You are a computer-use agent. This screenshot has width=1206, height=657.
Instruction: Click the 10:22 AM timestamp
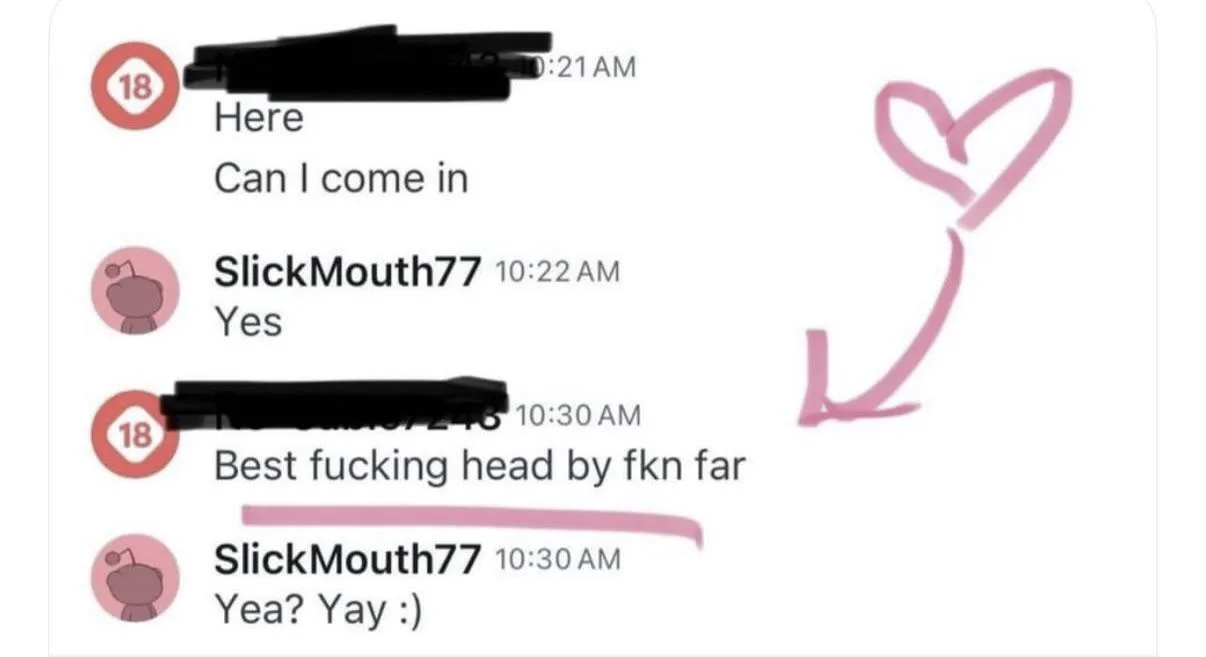[556, 272]
